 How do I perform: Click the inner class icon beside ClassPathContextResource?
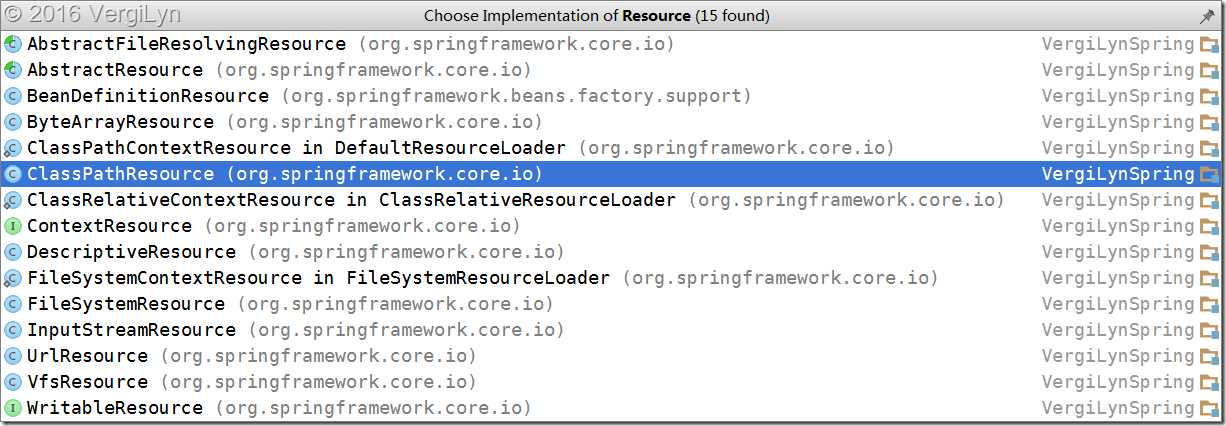13,148
